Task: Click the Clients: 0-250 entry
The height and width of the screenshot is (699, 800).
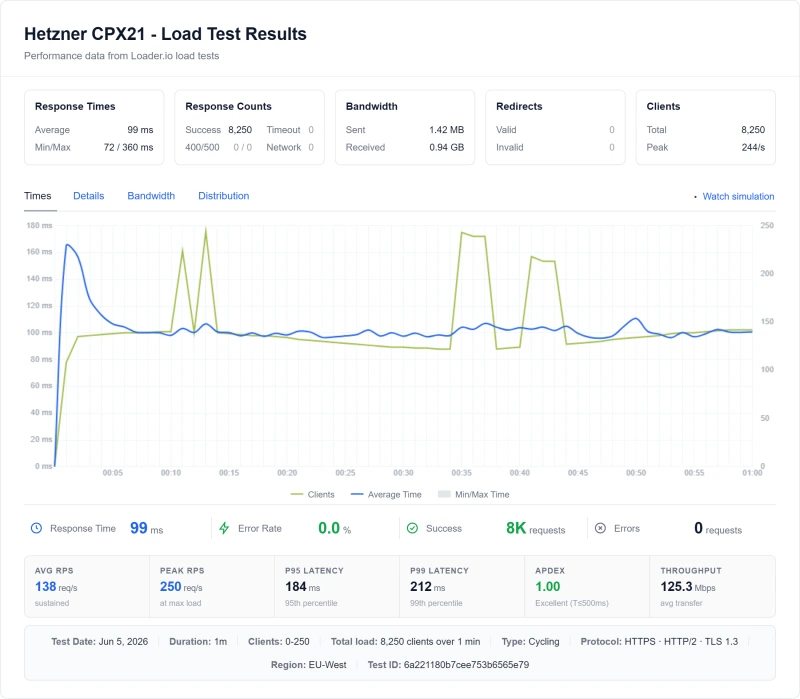Action: 279,641
